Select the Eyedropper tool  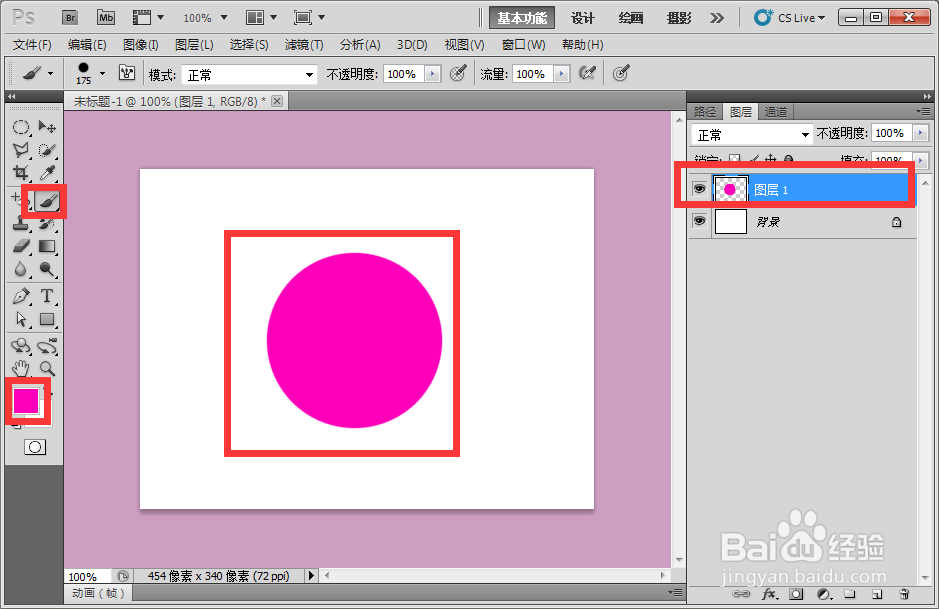47,173
